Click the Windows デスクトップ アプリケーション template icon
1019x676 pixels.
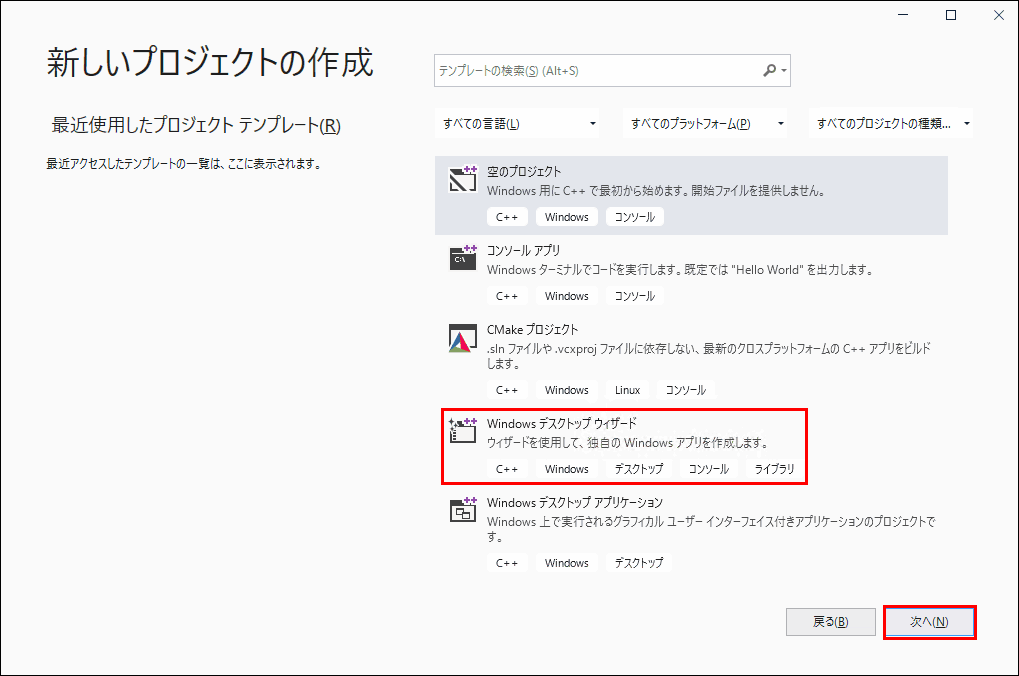pyautogui.click(x=463, y=510)
